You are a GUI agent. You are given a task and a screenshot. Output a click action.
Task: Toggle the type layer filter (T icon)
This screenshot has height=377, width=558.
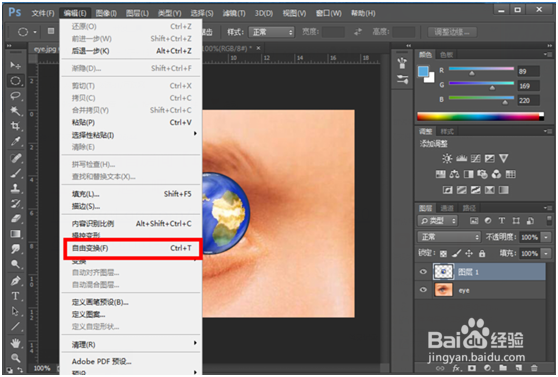(502, 221)
